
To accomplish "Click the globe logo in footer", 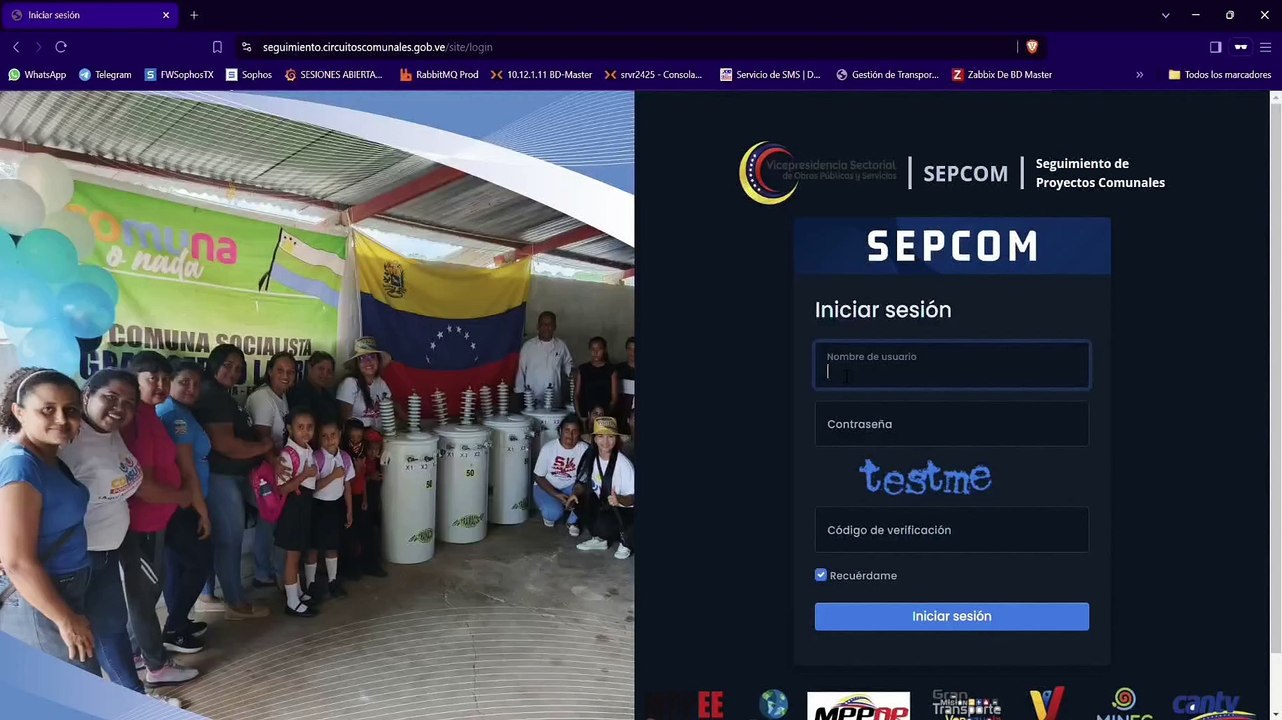I will (773, 704).
